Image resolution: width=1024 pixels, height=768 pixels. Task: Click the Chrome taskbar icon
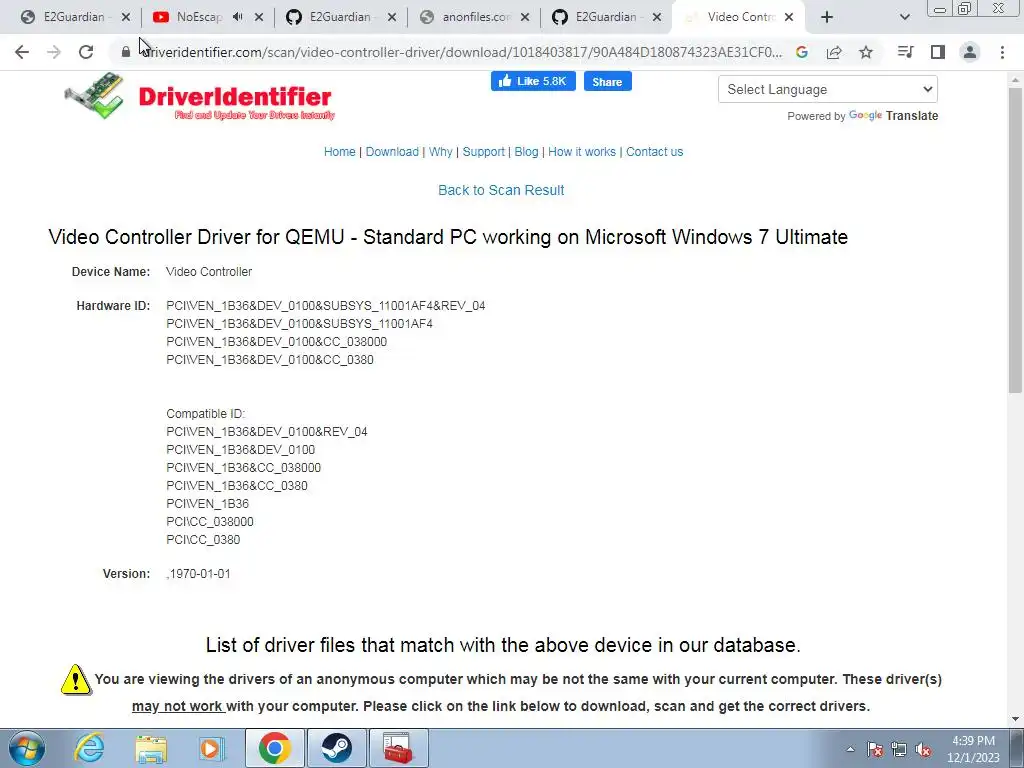(274, 748)
